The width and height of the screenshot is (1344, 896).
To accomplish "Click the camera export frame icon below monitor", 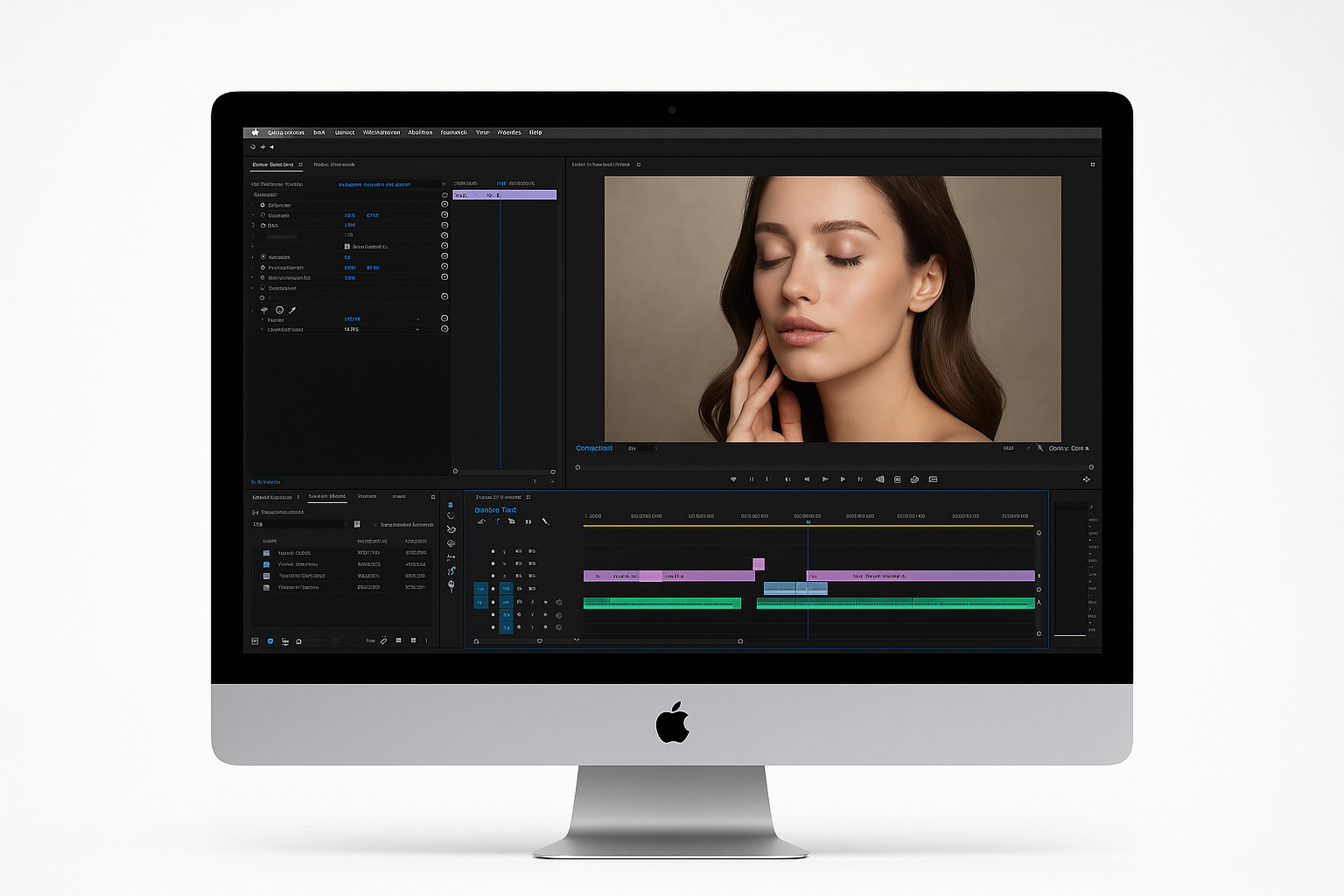I will (914, 479).
